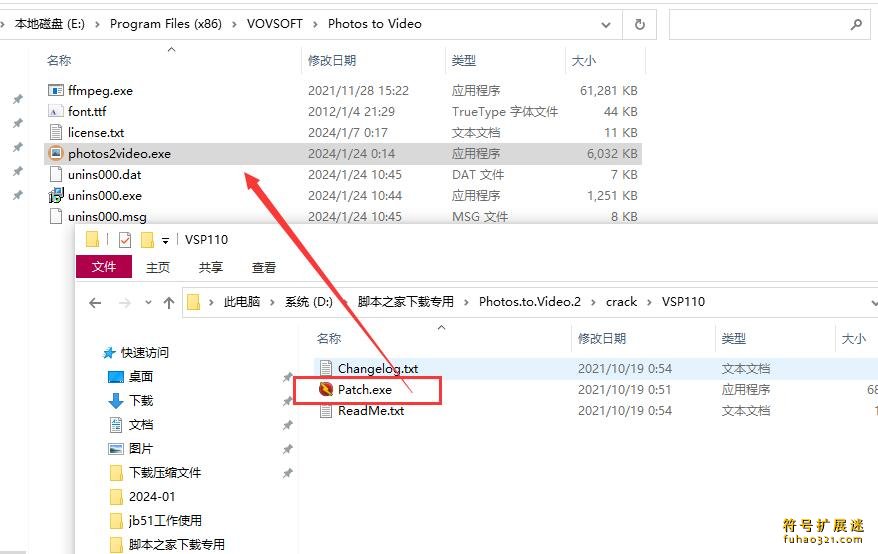This screenshot has width=878, height=554.
Task: Expand address history dropdown in back window
Action: tap(605, 25)
